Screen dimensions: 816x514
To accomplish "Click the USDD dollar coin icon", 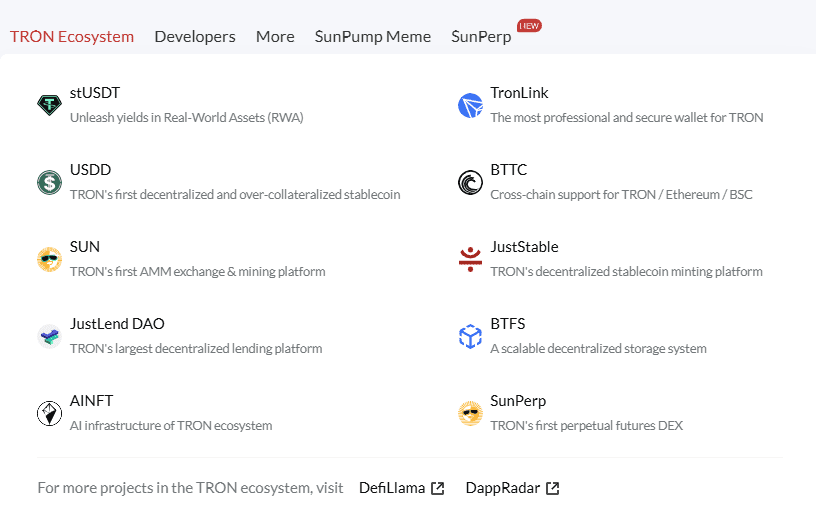I will tap(50, 181).
